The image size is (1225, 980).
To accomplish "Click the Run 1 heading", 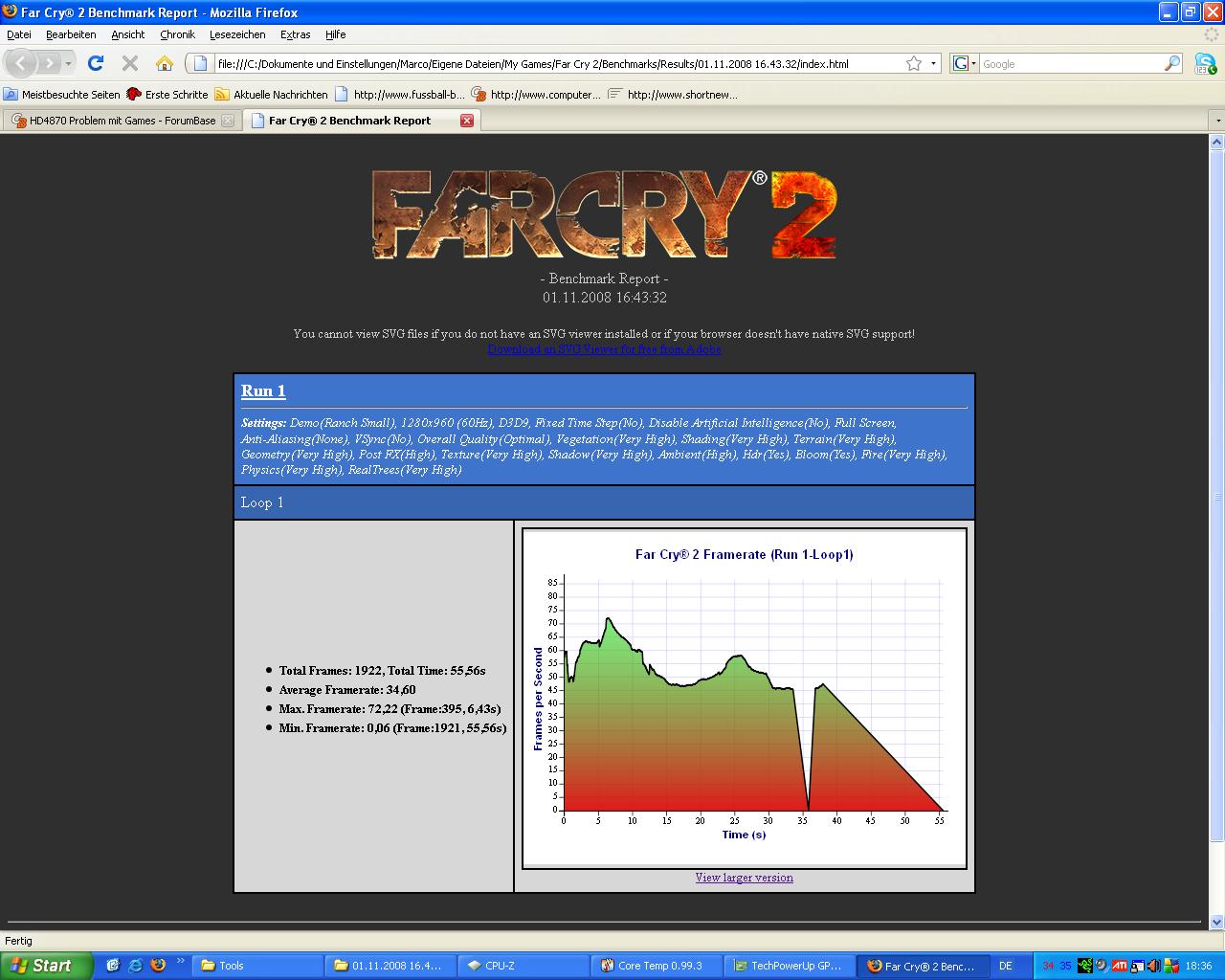I will (x=263, y=390).
